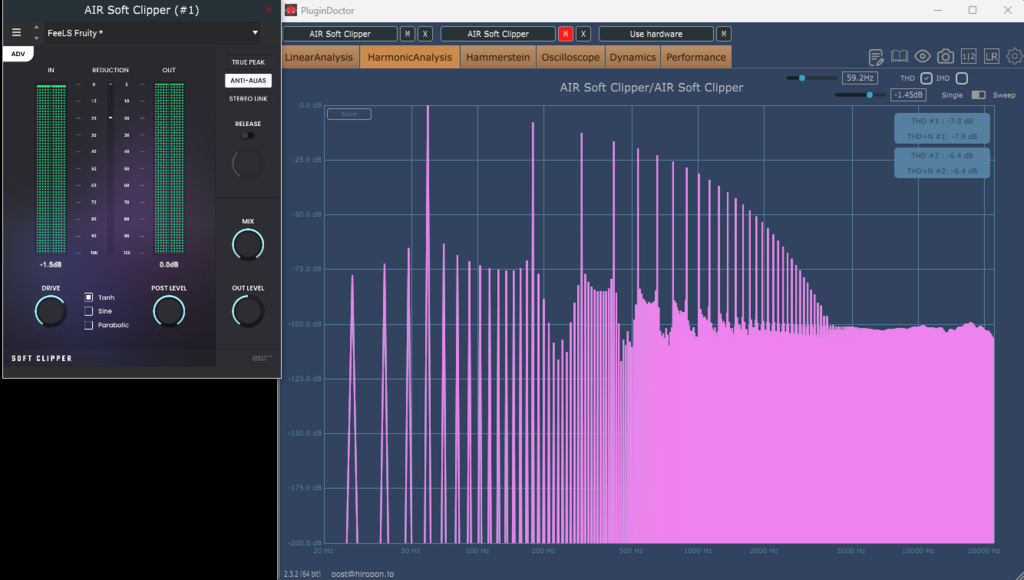Unmute the second AIR Soft Clipper slot
Screen dimensions: 1024x580
coord(566,34)
